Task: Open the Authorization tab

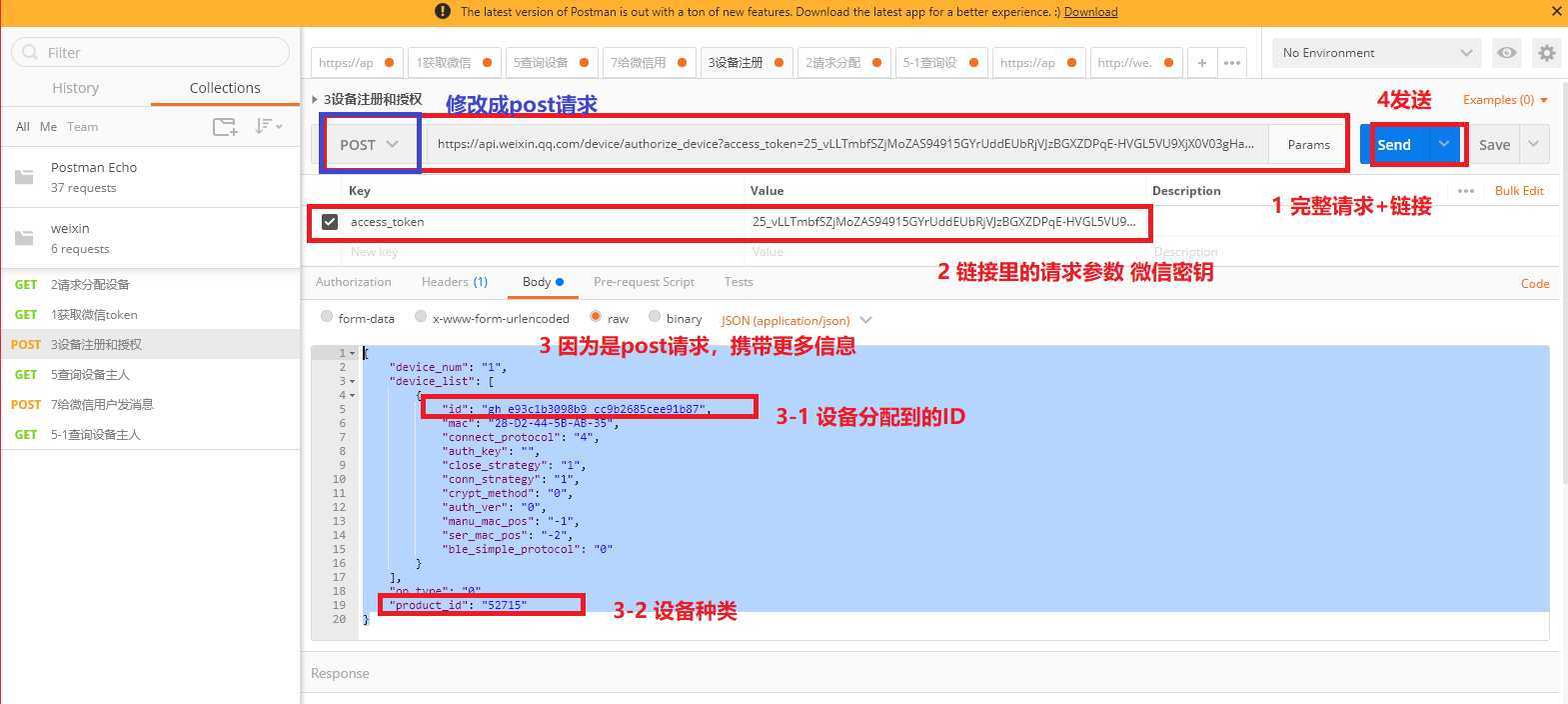Action: pyautogui.click(x=354, y=282)
